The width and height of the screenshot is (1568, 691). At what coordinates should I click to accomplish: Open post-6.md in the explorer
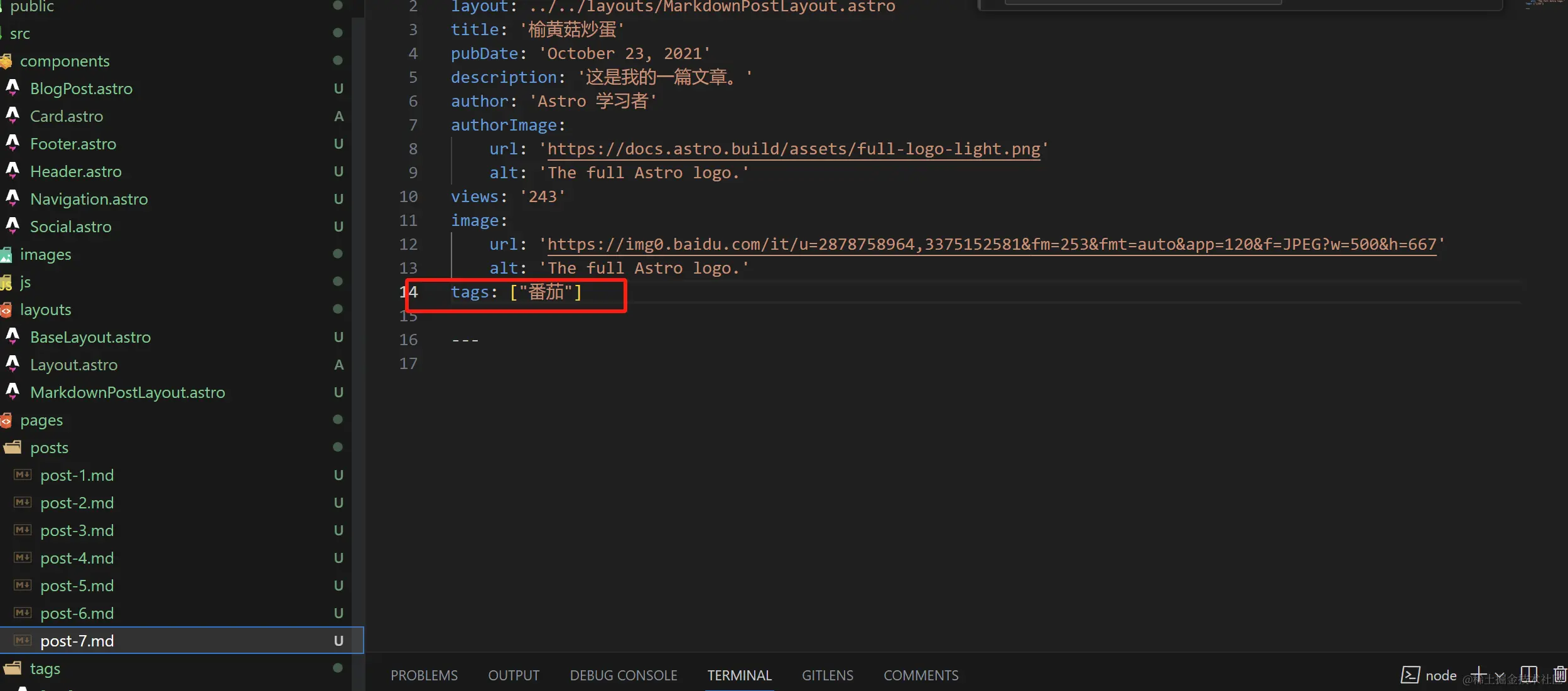(x=77, y=613)
